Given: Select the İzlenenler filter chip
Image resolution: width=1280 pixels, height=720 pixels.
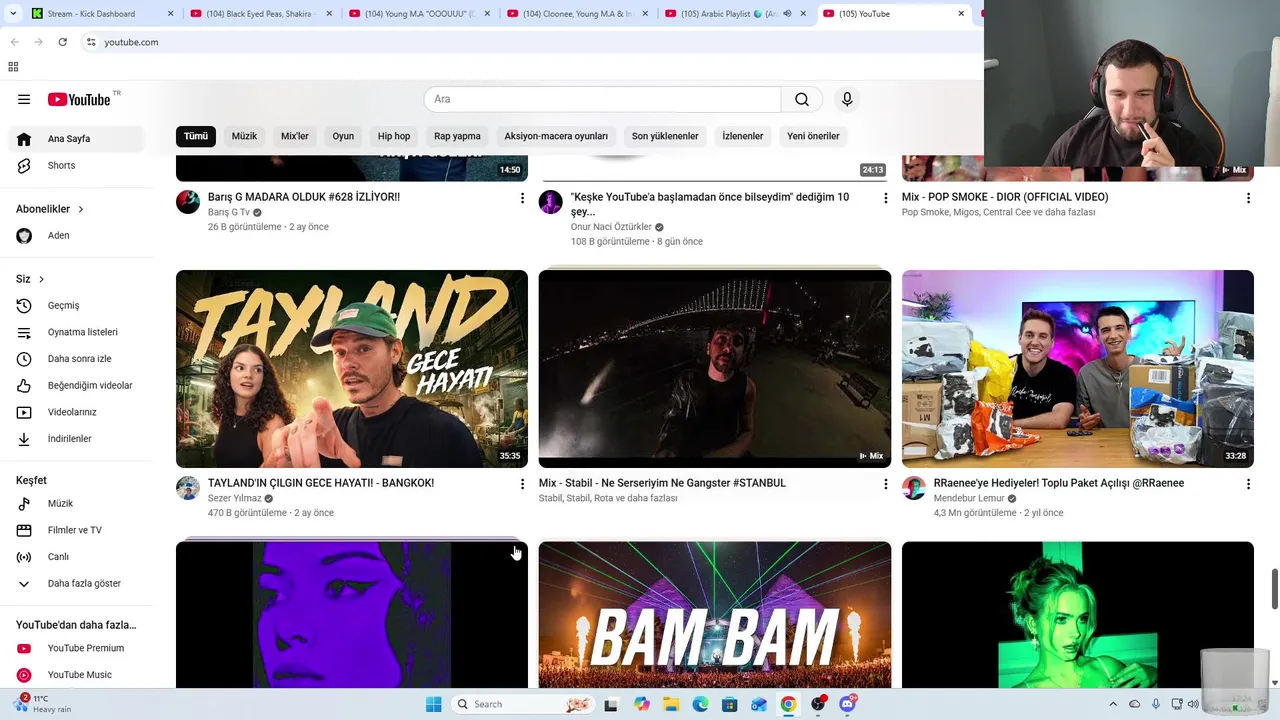Looking at the screenshot, I should tap(743, 136).
